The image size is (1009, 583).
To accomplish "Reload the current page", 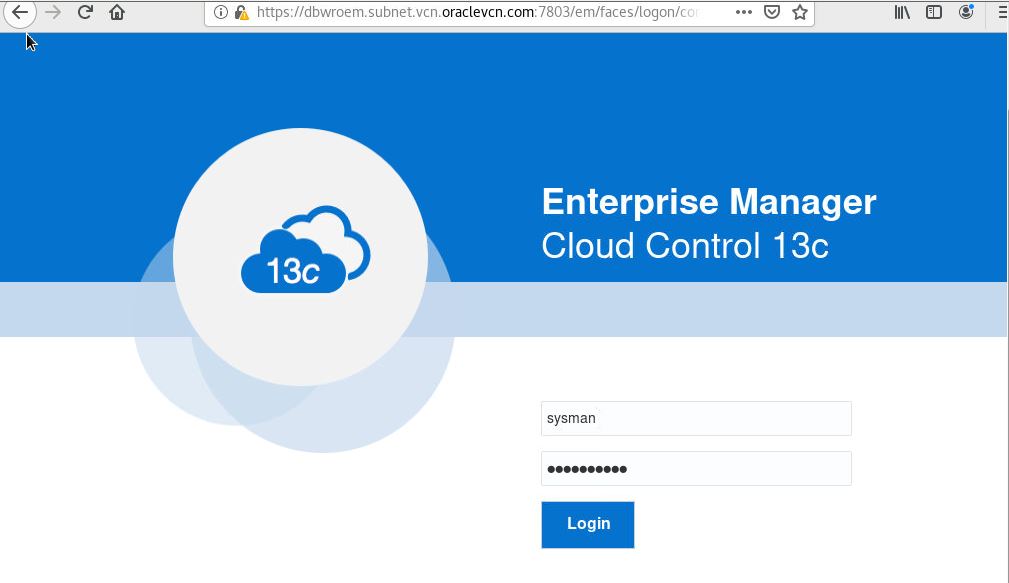I will pyautogui.click(x=85, y=14).
